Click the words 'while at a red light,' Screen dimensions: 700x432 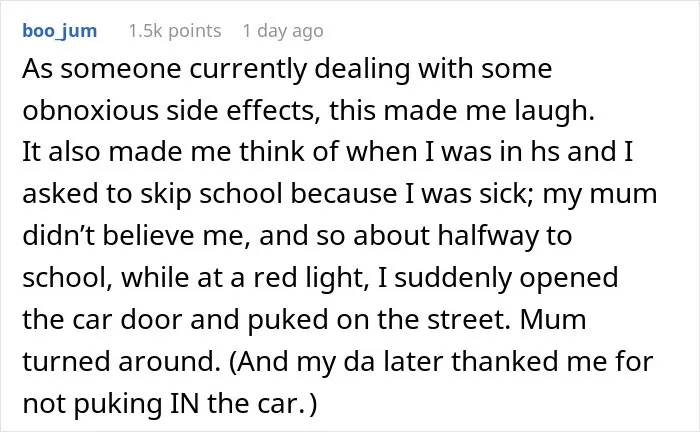[245, 278]
